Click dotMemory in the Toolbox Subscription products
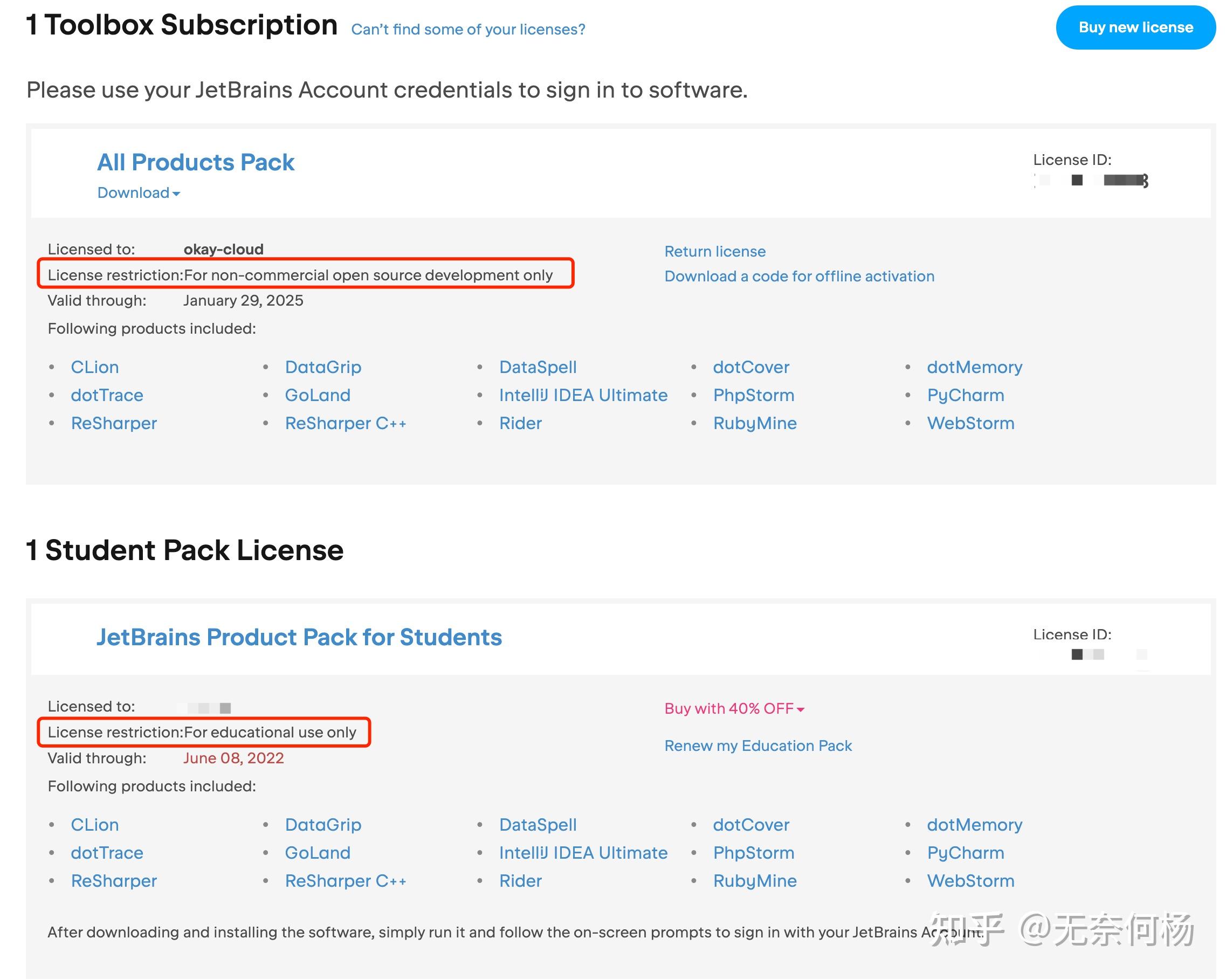The height and width of the screenshot is (980, 1226). tap(975, 367)
